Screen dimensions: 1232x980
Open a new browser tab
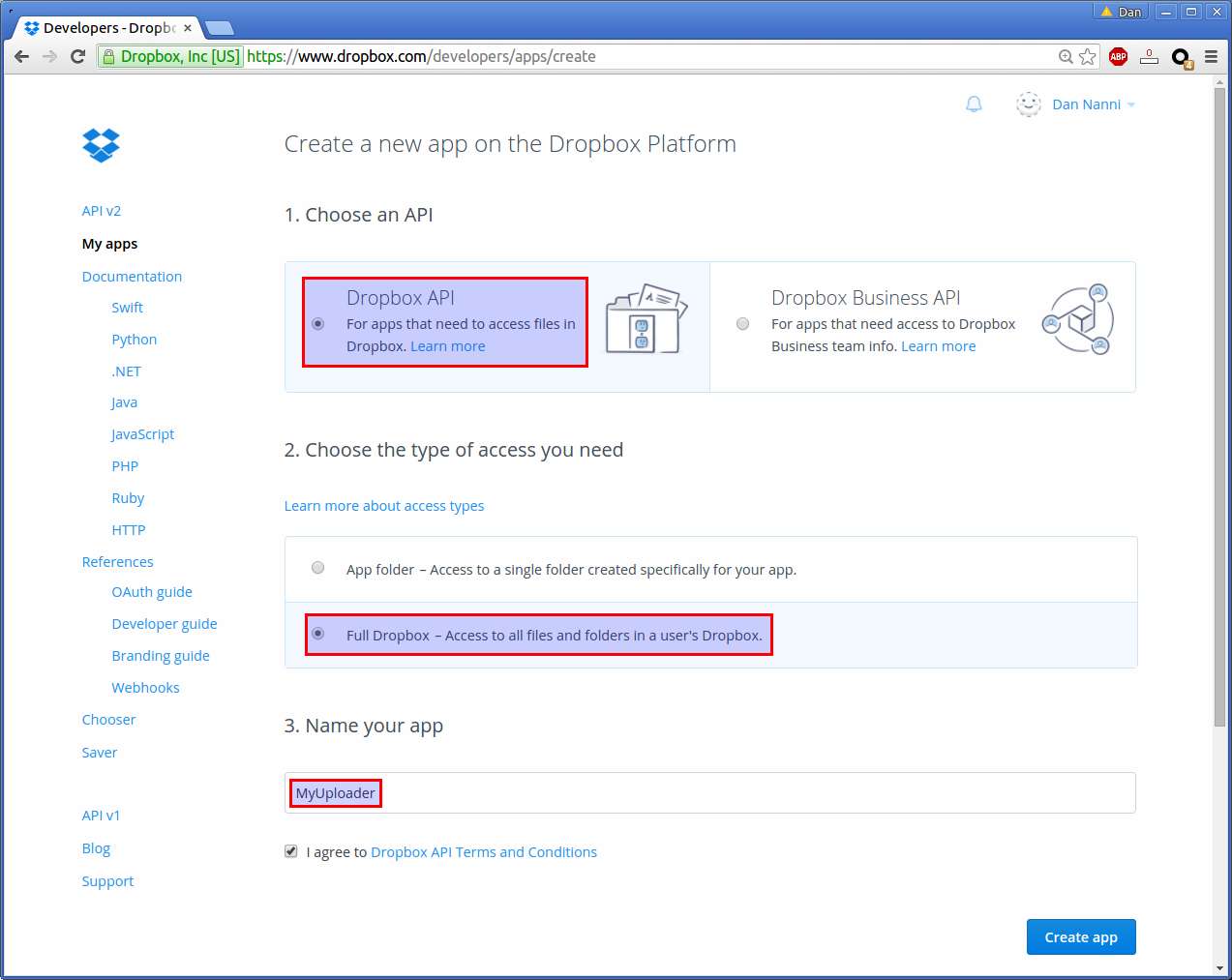220,27
